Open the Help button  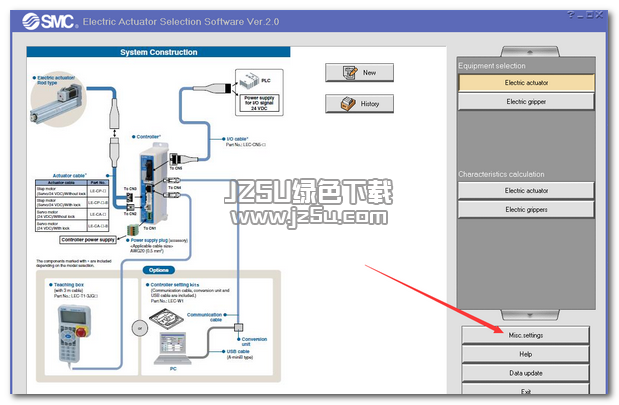coord(525,354)
